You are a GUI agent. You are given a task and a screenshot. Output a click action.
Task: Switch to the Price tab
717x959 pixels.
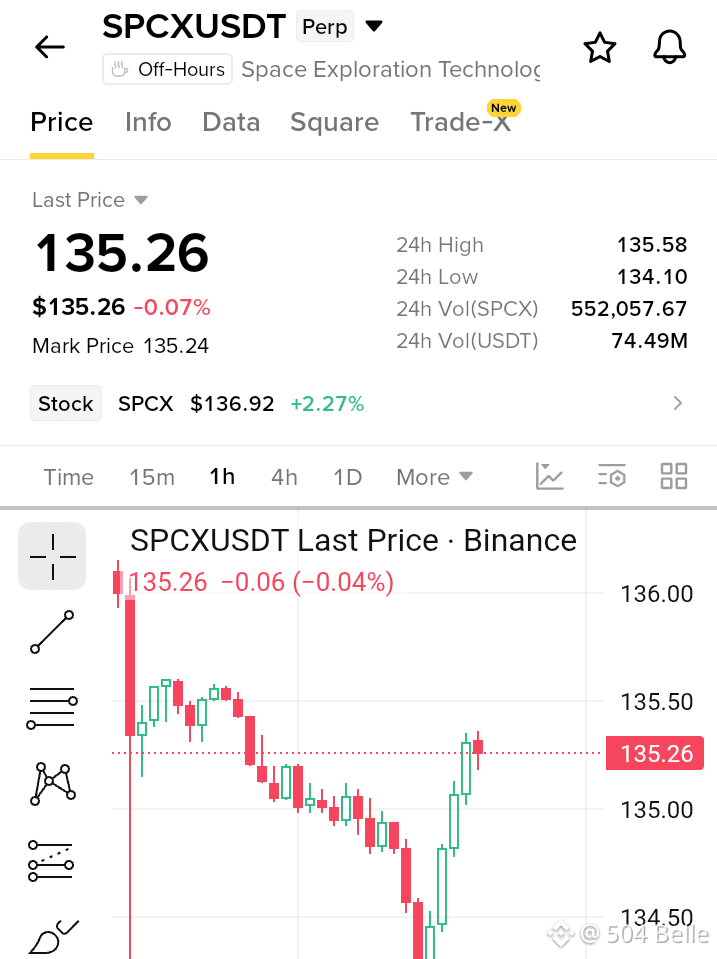[x=62, y=122]
